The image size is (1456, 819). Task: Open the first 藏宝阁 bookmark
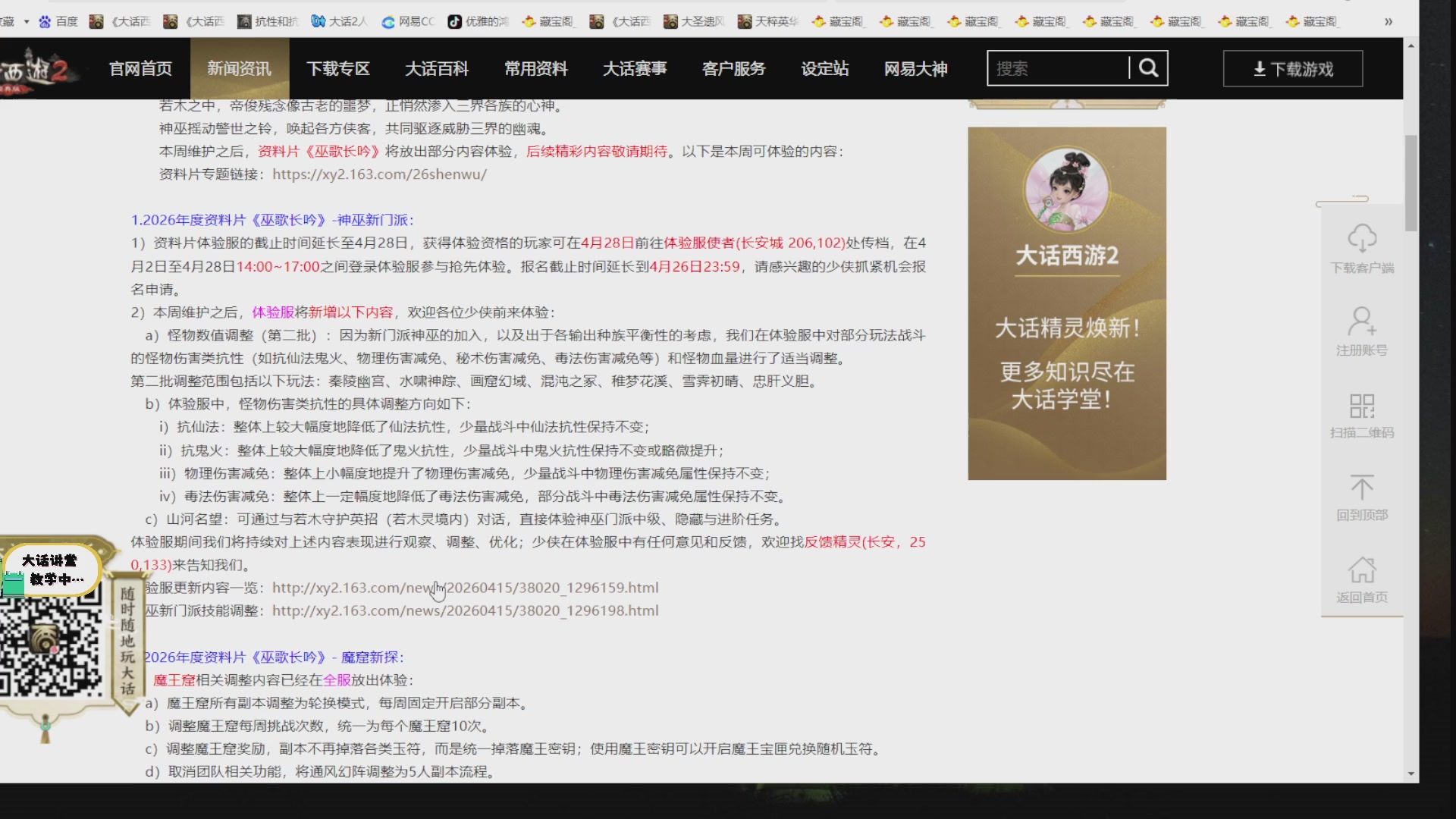tap(531, 21)
